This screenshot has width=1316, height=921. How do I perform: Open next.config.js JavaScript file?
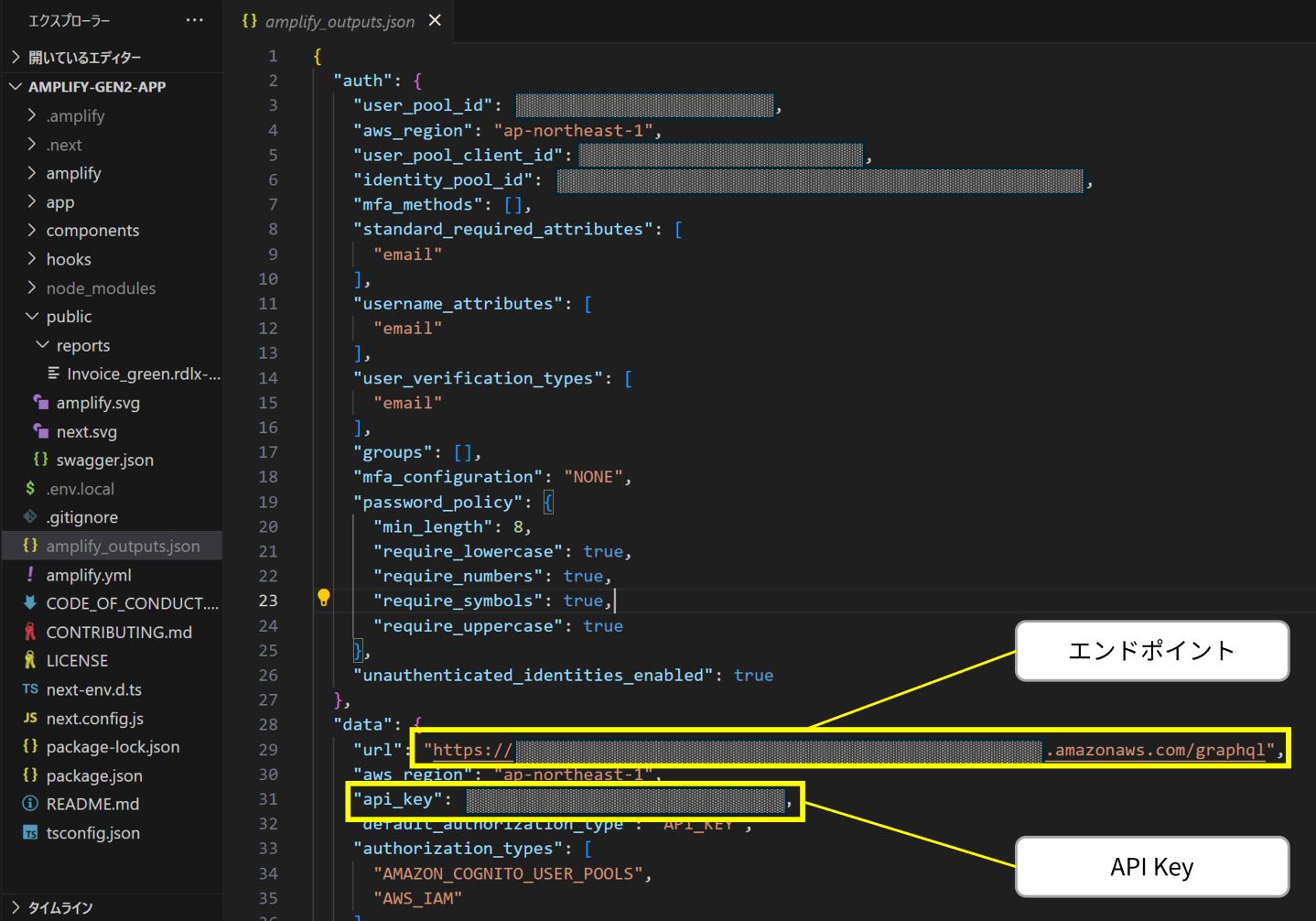95,719
